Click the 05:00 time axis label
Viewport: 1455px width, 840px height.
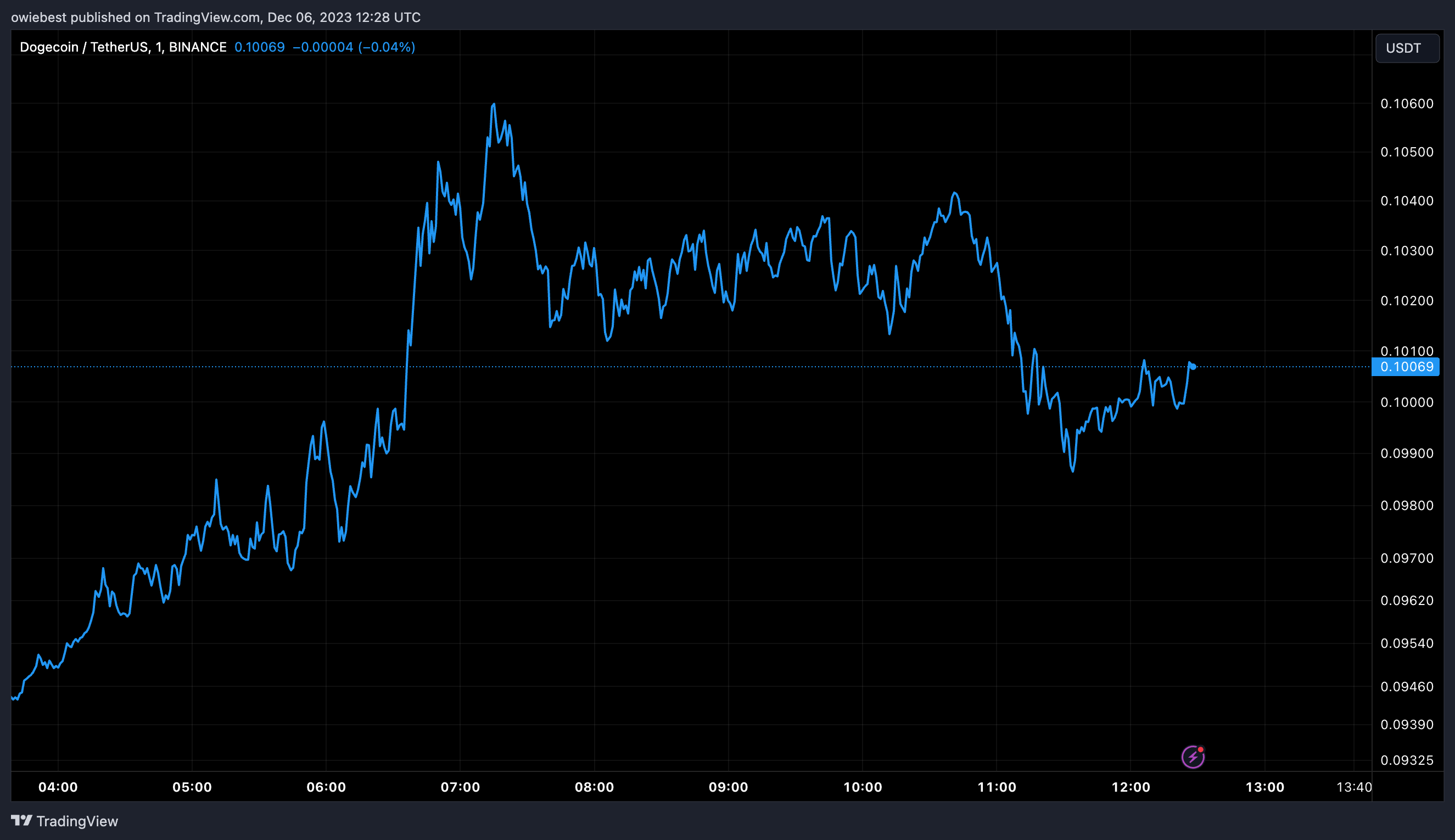(x=192, y=787)
